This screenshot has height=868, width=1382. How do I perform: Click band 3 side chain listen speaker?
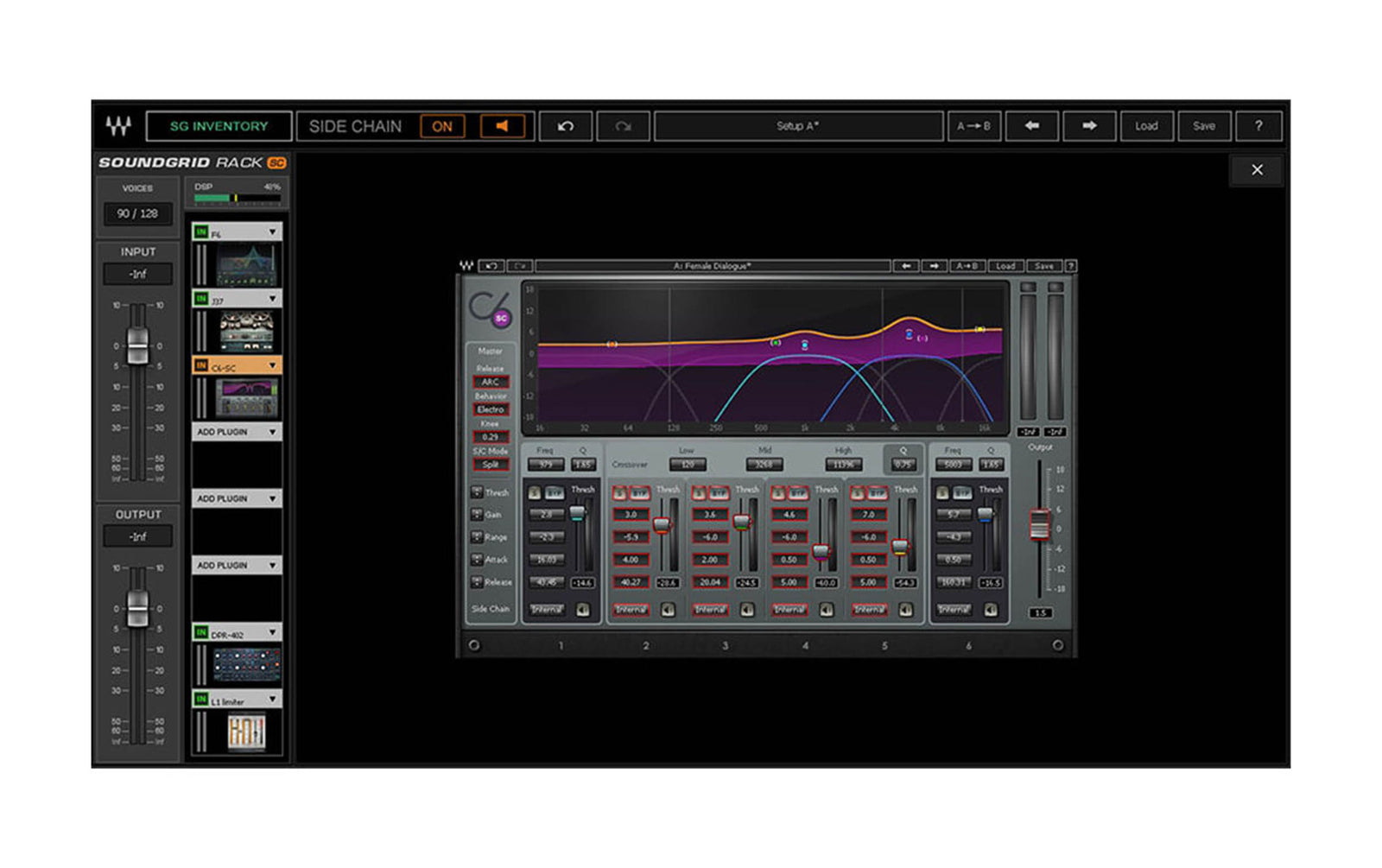747,610
